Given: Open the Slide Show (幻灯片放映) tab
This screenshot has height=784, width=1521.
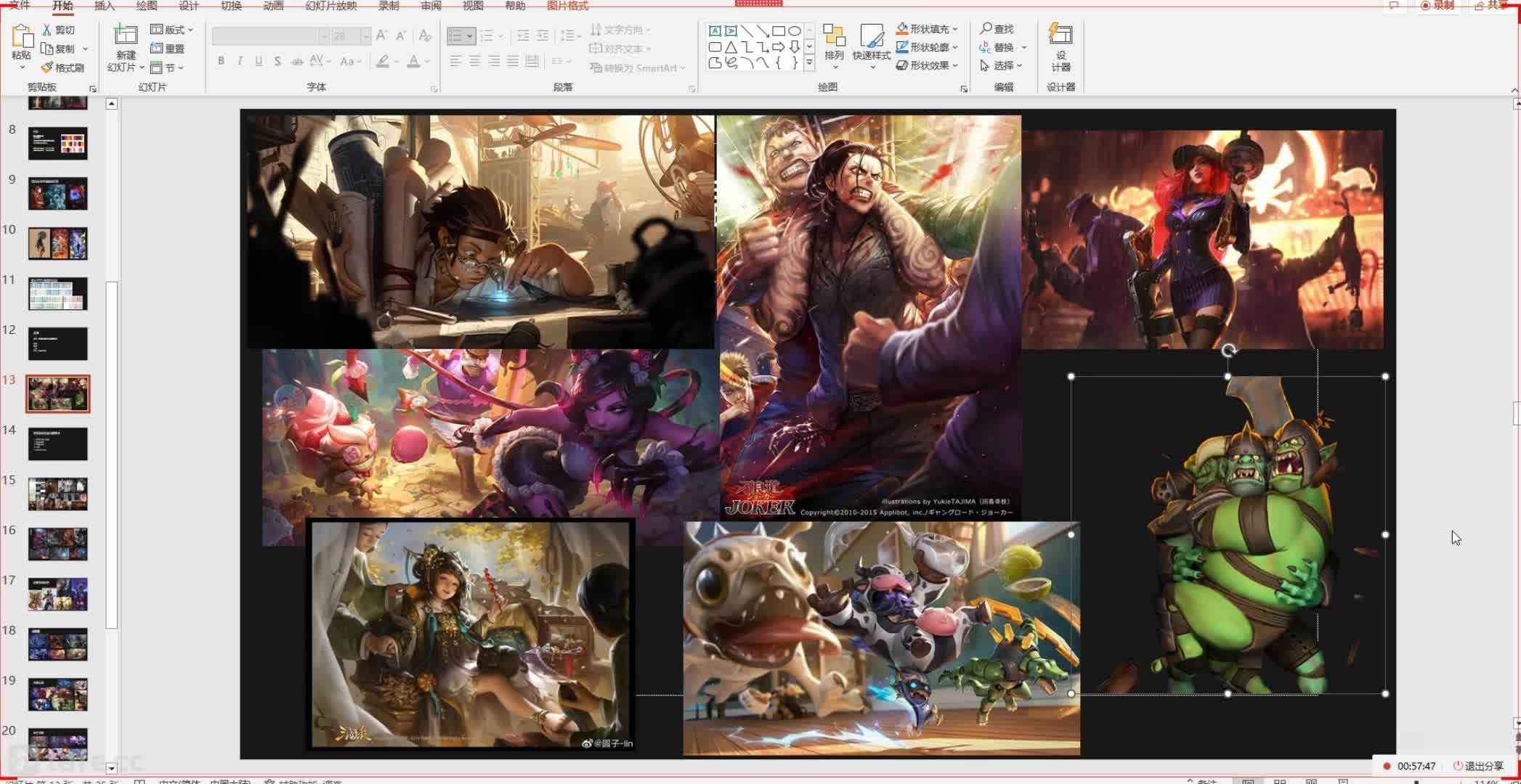Looking at the screenshot, I should tap(330, 5).
